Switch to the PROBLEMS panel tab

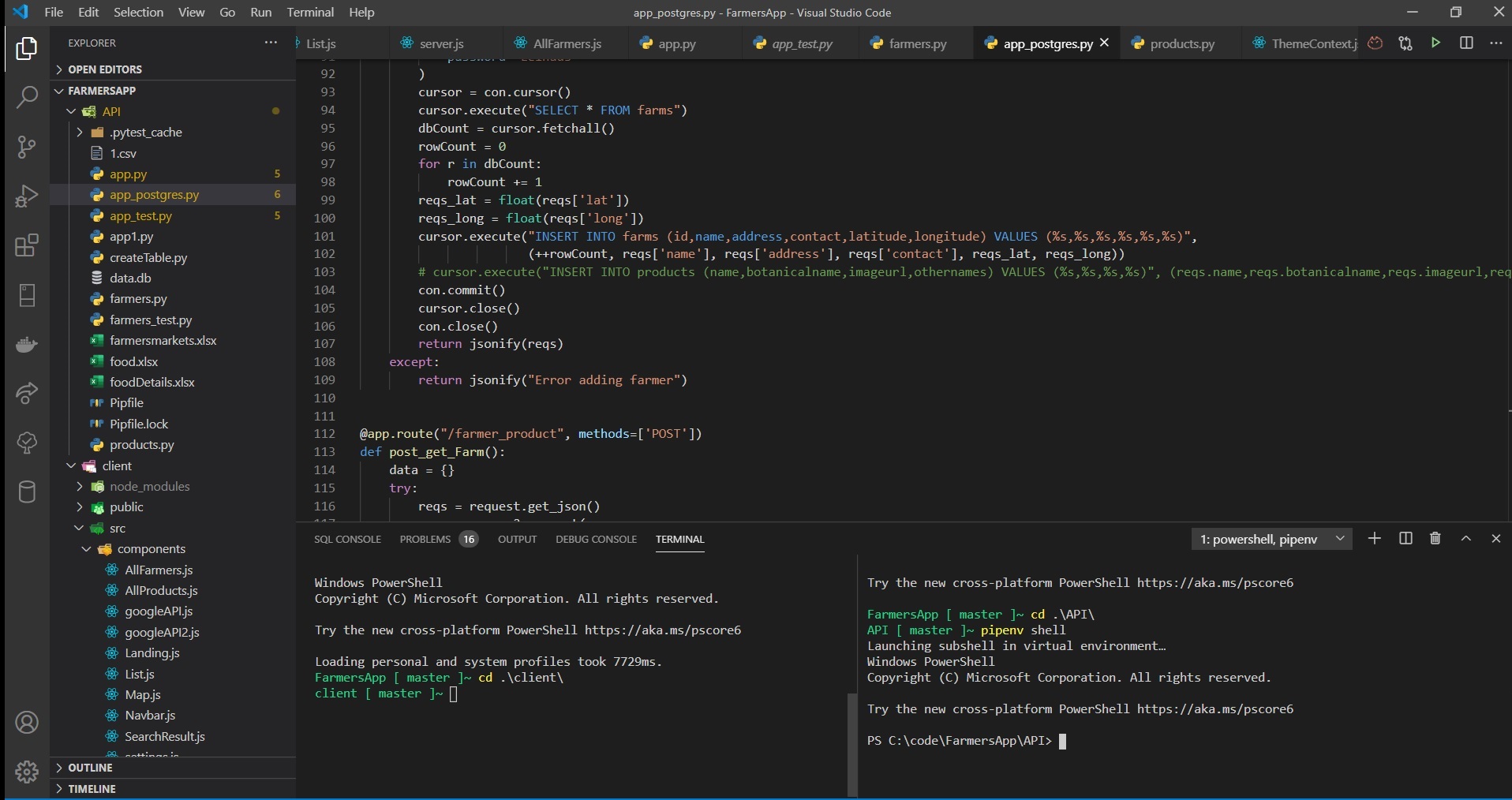[x=439, y=539]
